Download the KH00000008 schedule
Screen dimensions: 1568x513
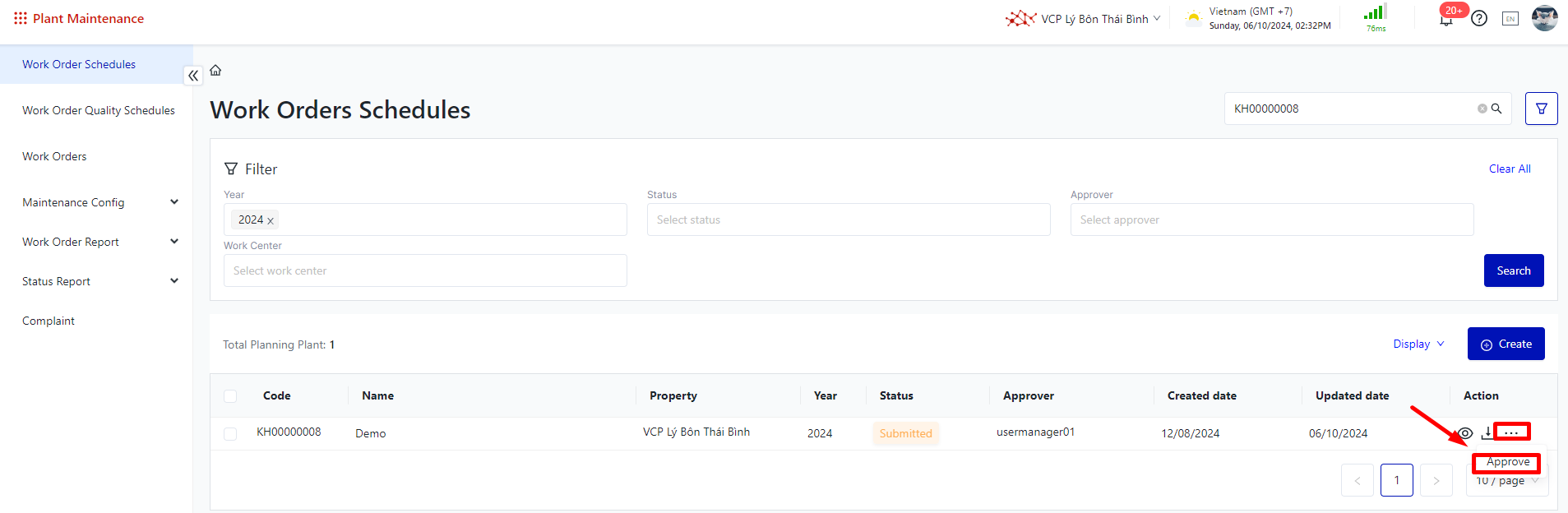click(x=1487, y=432)
